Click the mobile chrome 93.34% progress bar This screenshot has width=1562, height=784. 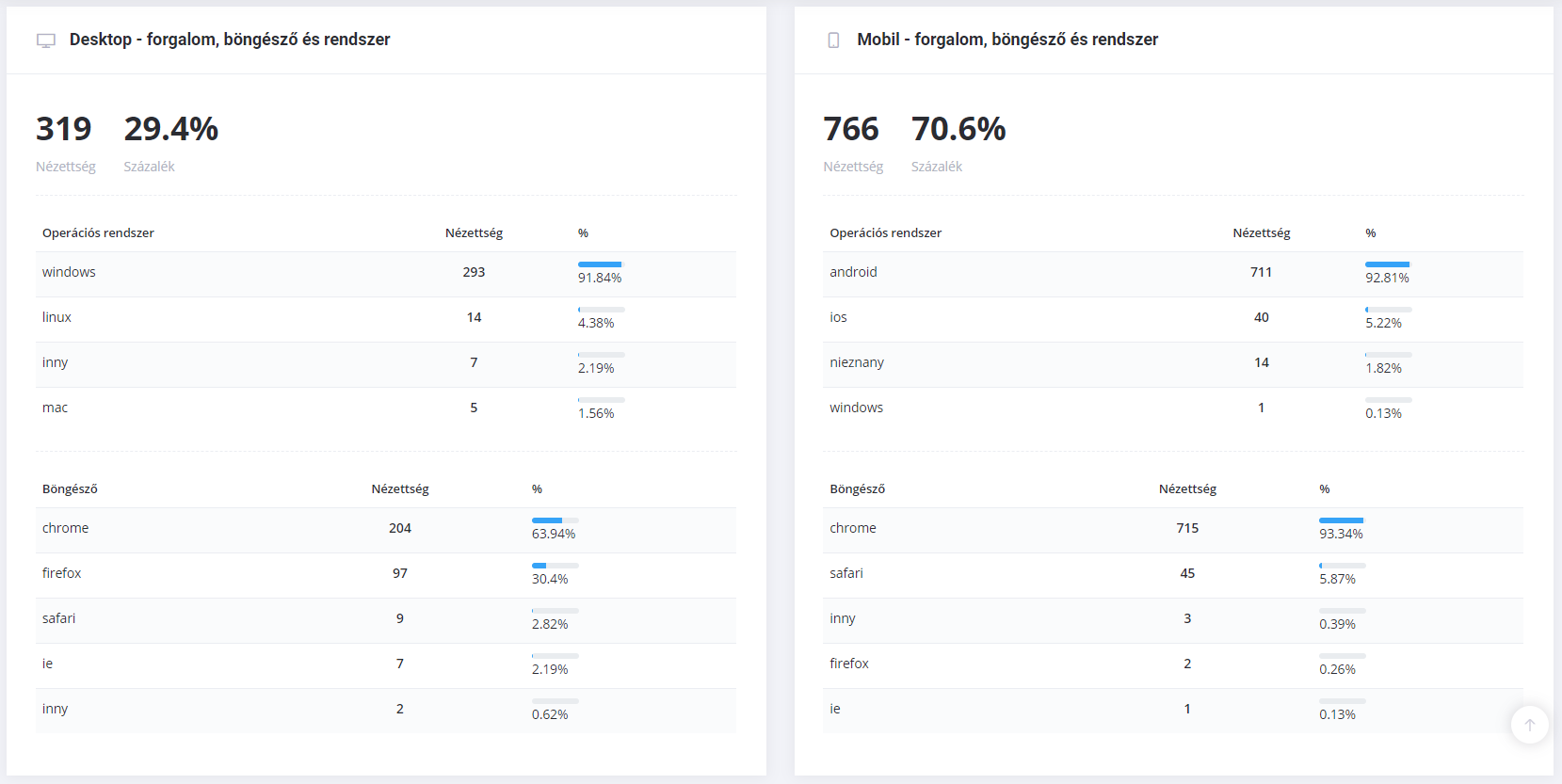click(x=1342, y=520)
